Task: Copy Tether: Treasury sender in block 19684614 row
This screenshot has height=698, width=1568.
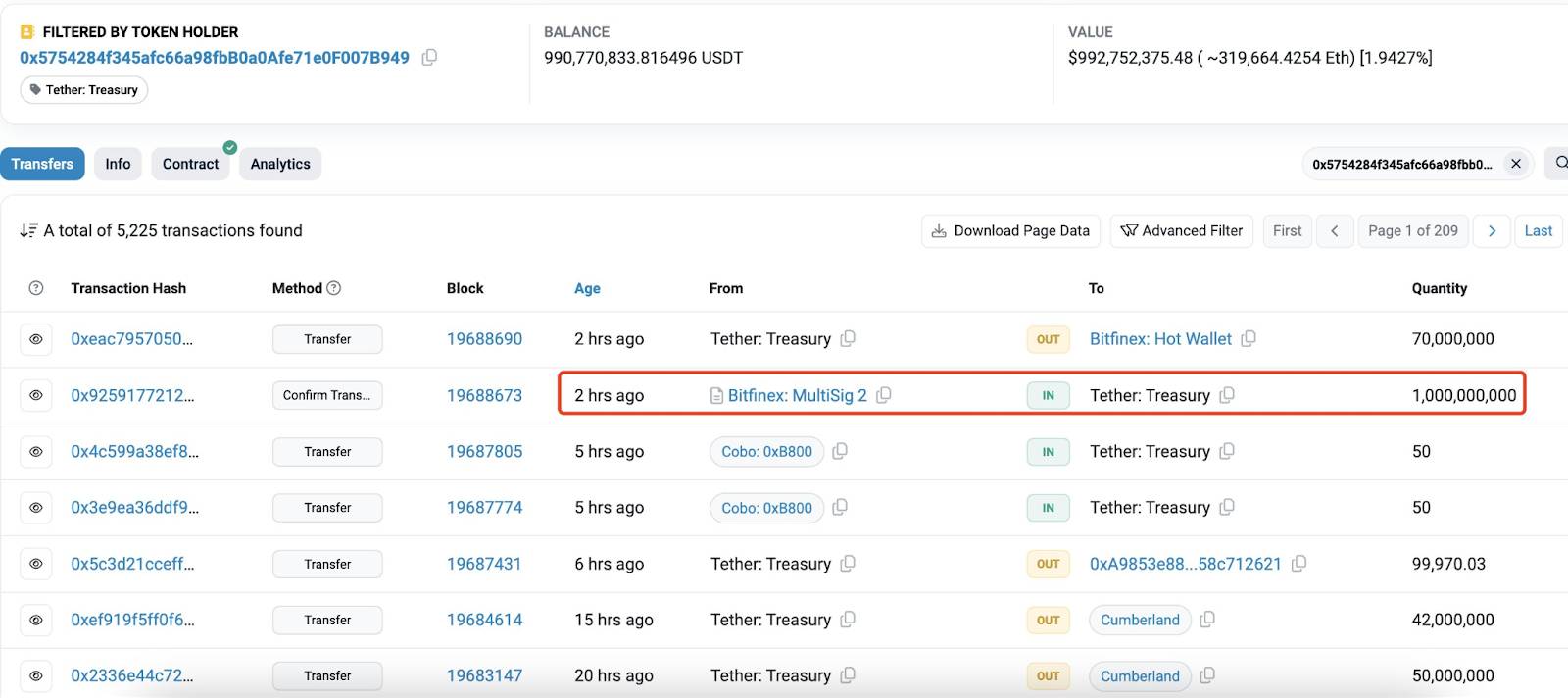Action: pos(848,620)
